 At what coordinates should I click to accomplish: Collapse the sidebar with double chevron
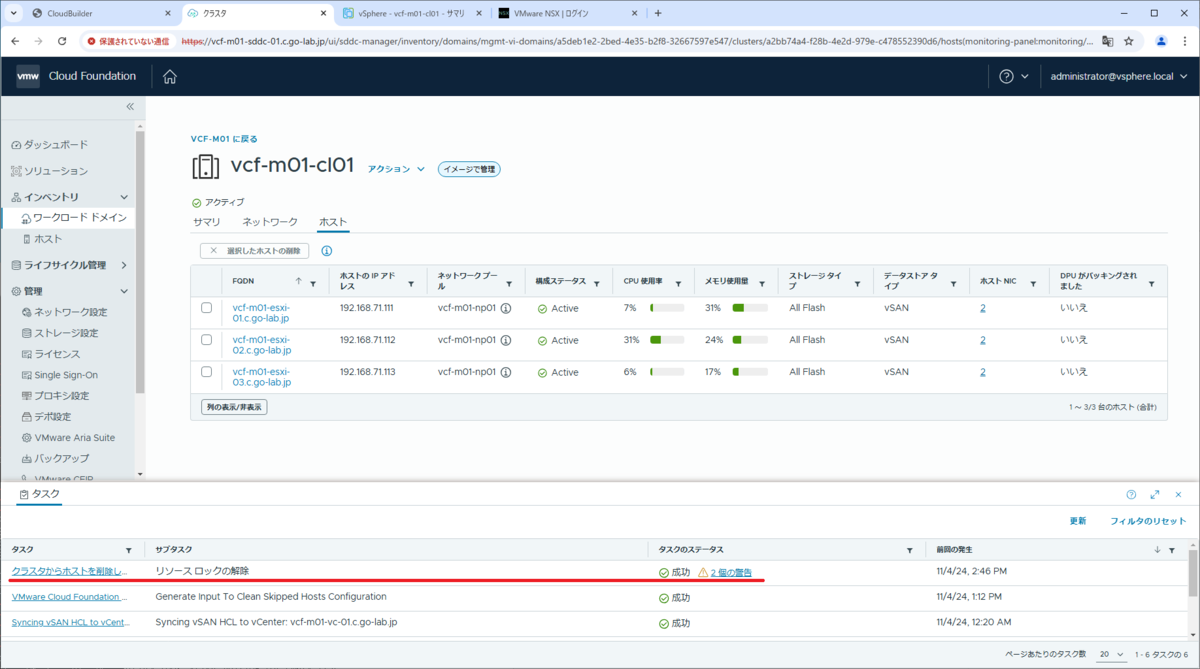130,106
